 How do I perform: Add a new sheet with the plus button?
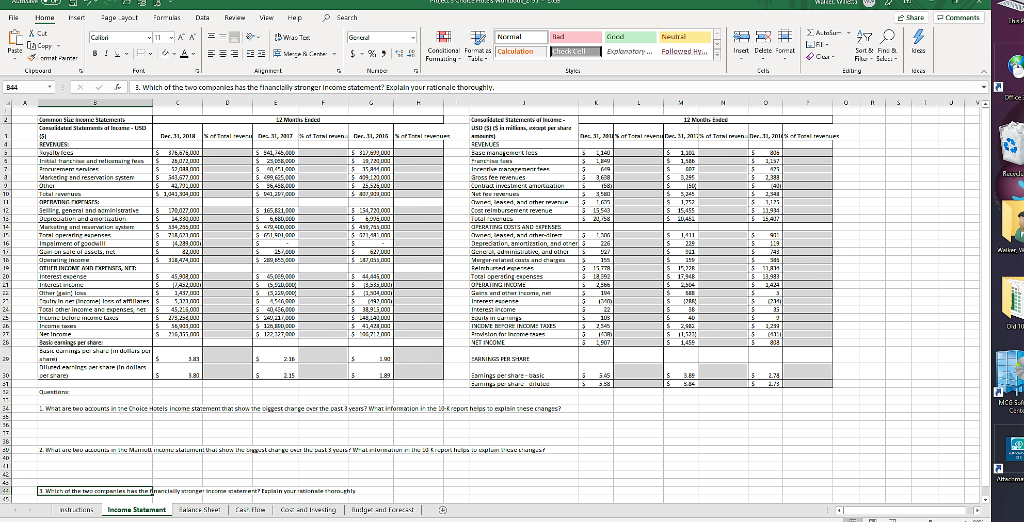(442, 510)
